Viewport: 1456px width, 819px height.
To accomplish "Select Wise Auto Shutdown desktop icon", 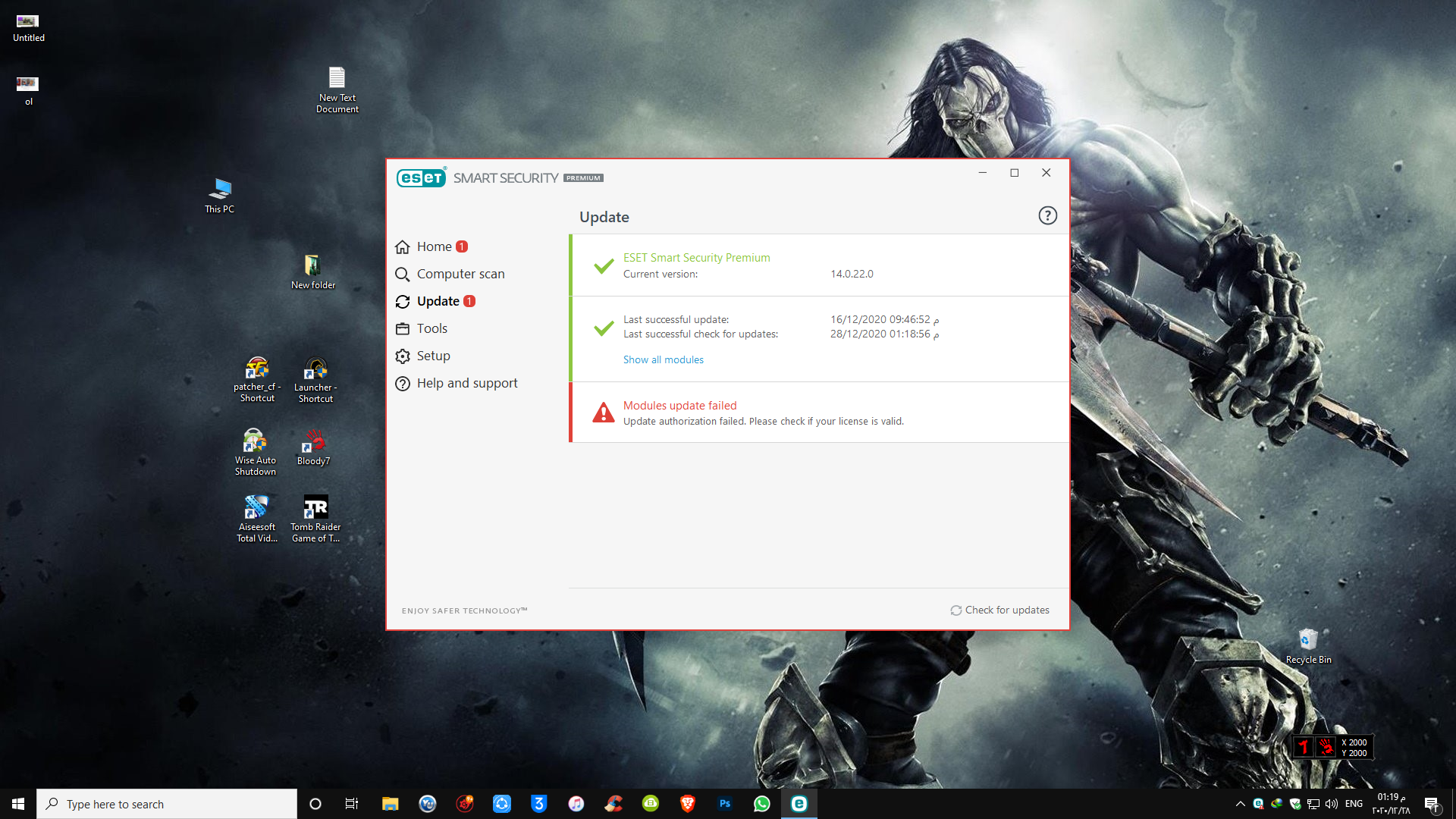I will pyautogui.click(x=255, y=453).
